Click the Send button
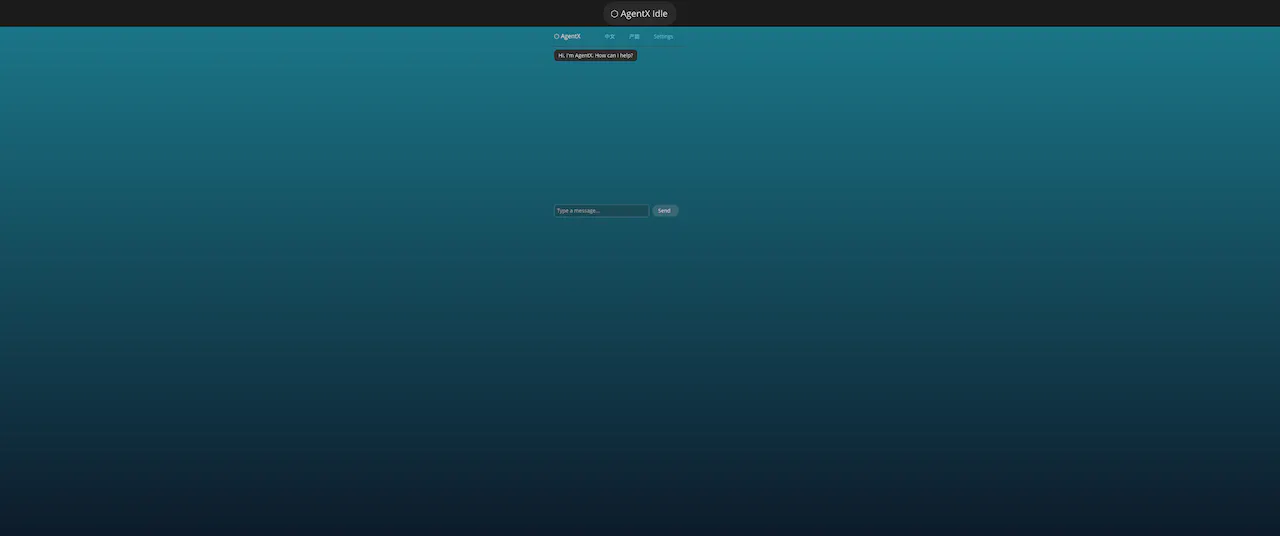The image size is (1280, 536). (x=665, y=211)
